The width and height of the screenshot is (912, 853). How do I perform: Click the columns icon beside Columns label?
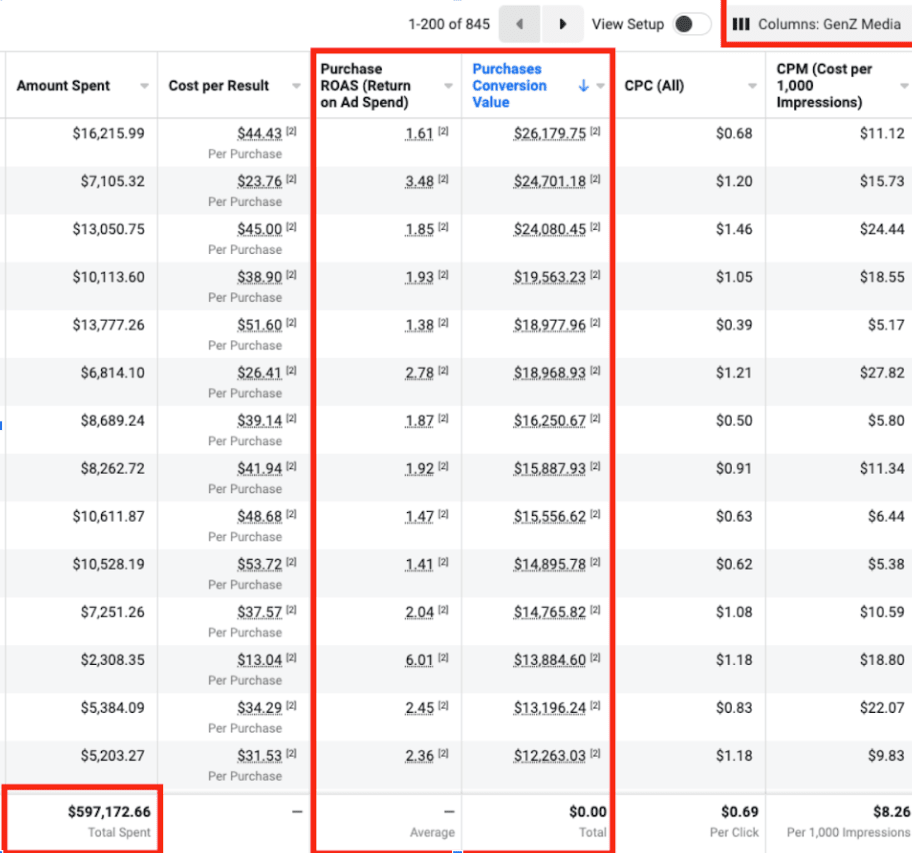[x=741, y=24]
